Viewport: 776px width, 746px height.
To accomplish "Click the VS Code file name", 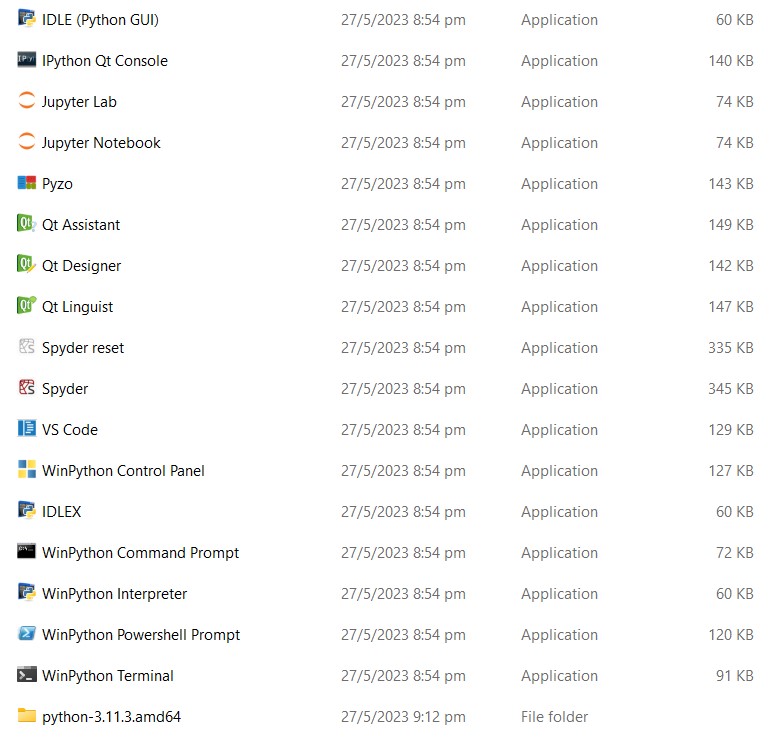I will point(70,430).
